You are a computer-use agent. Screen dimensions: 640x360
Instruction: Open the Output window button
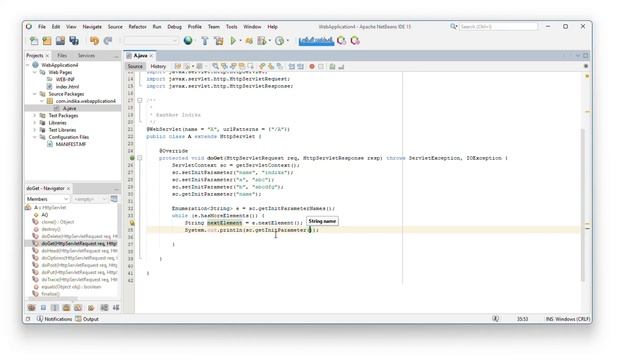(x=87, y=319)
